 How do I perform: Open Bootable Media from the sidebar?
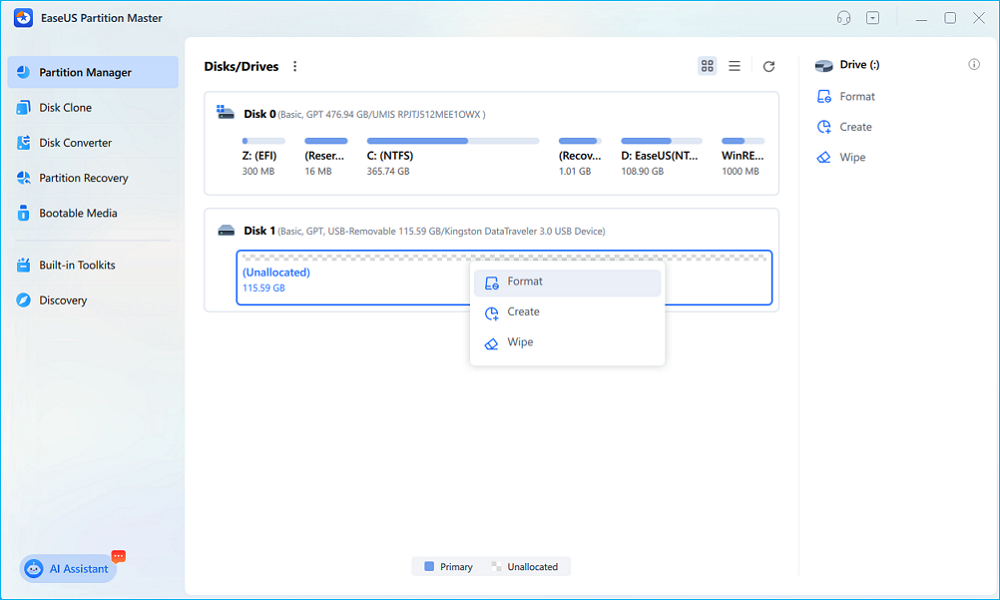click(77, 213)
